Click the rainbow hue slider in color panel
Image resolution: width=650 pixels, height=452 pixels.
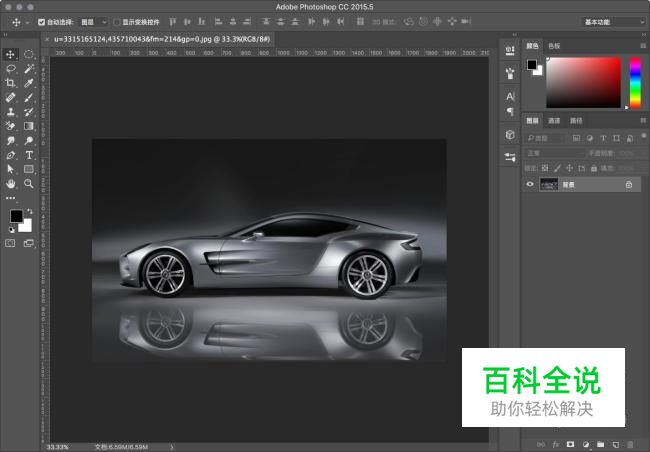[634, 80]
